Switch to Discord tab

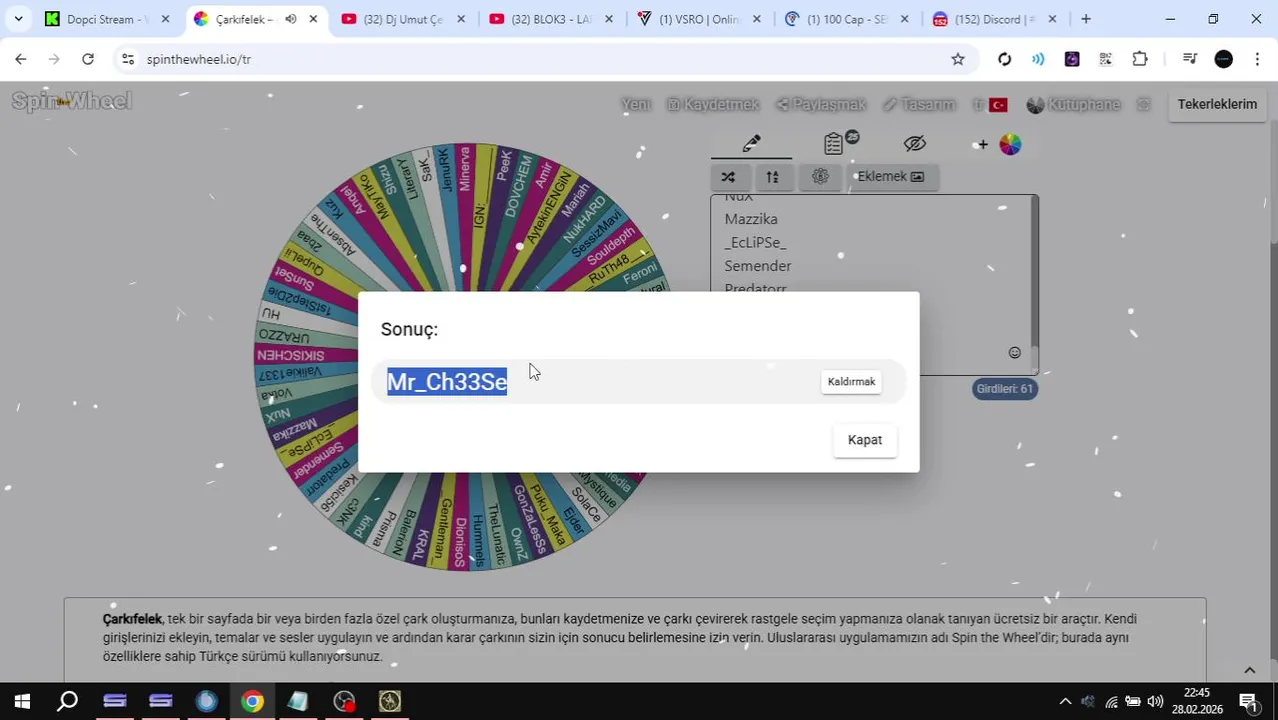coord(995,19)
